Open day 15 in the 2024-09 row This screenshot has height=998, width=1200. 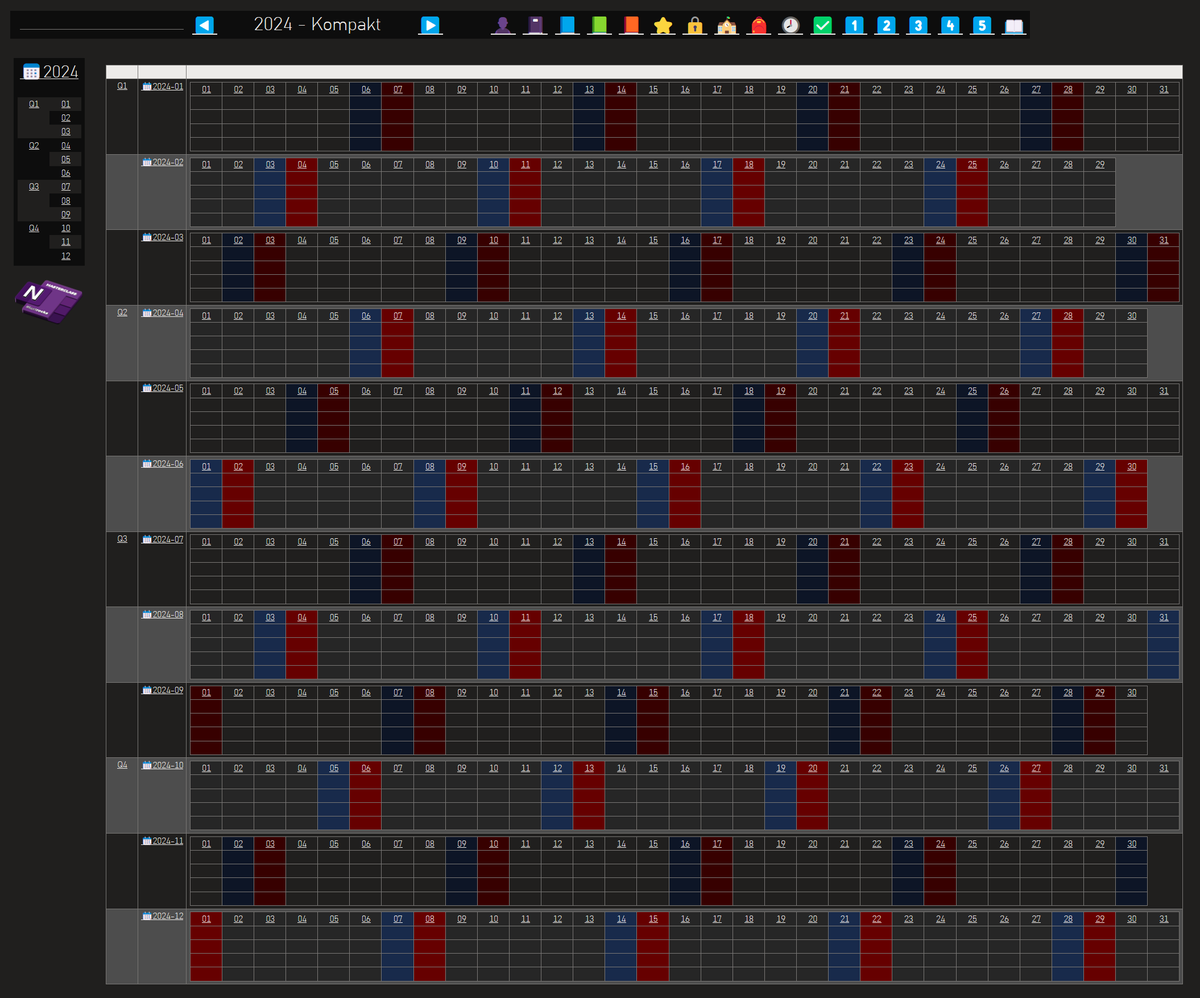[x=653, y=692]
